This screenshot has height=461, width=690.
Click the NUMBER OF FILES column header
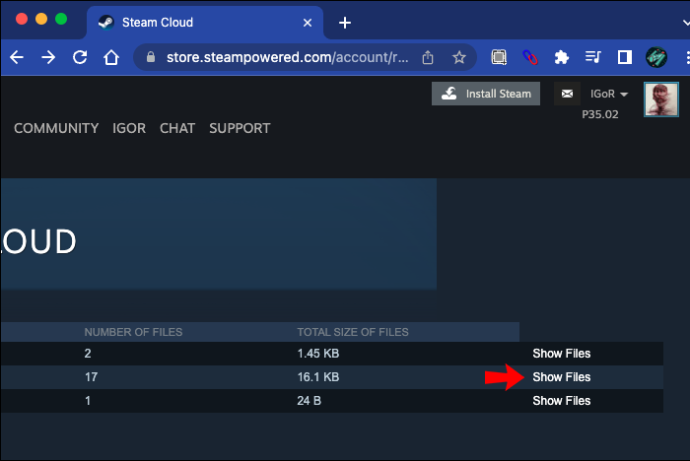(x=133, y=332)
